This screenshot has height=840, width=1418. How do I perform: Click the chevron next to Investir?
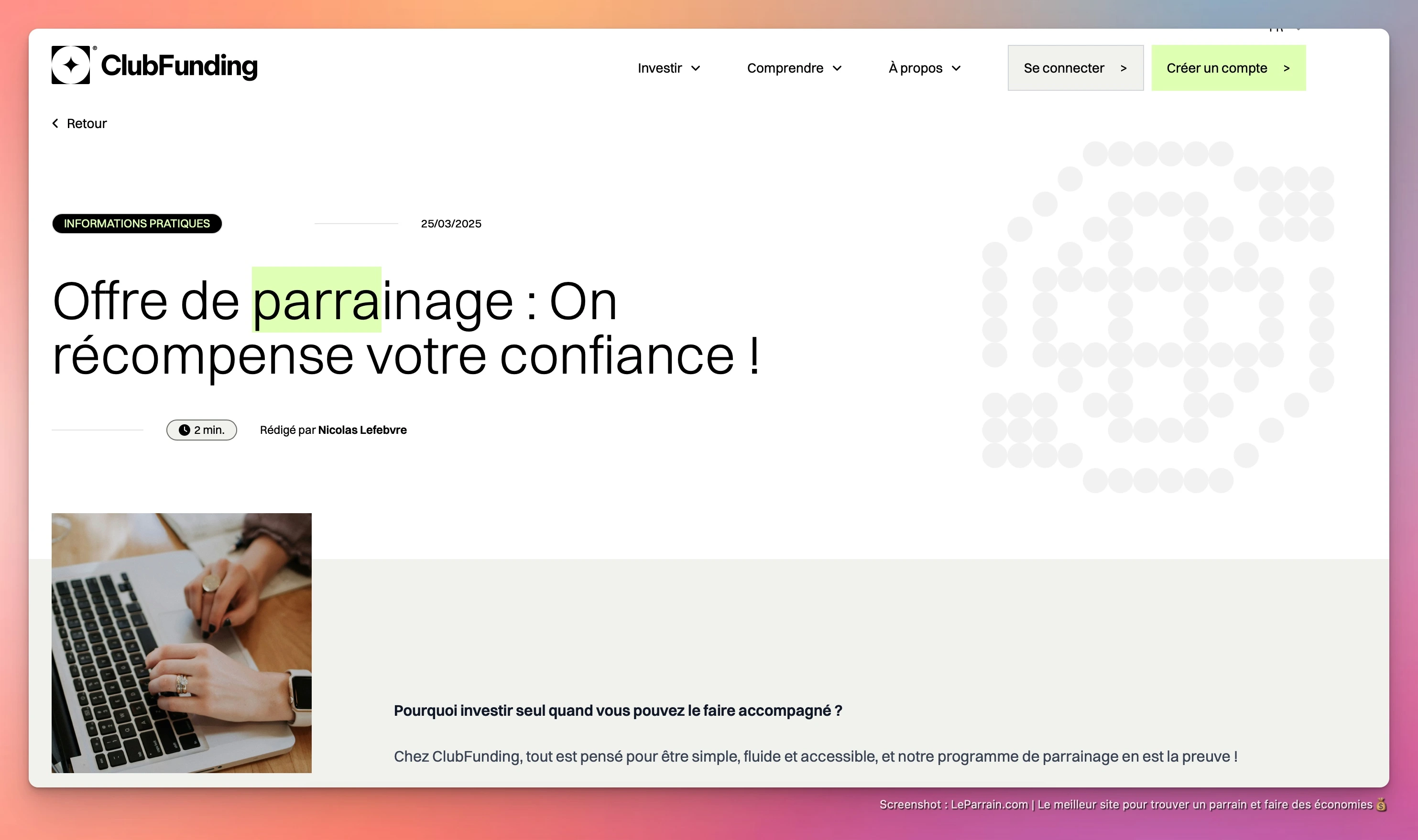[696, 68]
